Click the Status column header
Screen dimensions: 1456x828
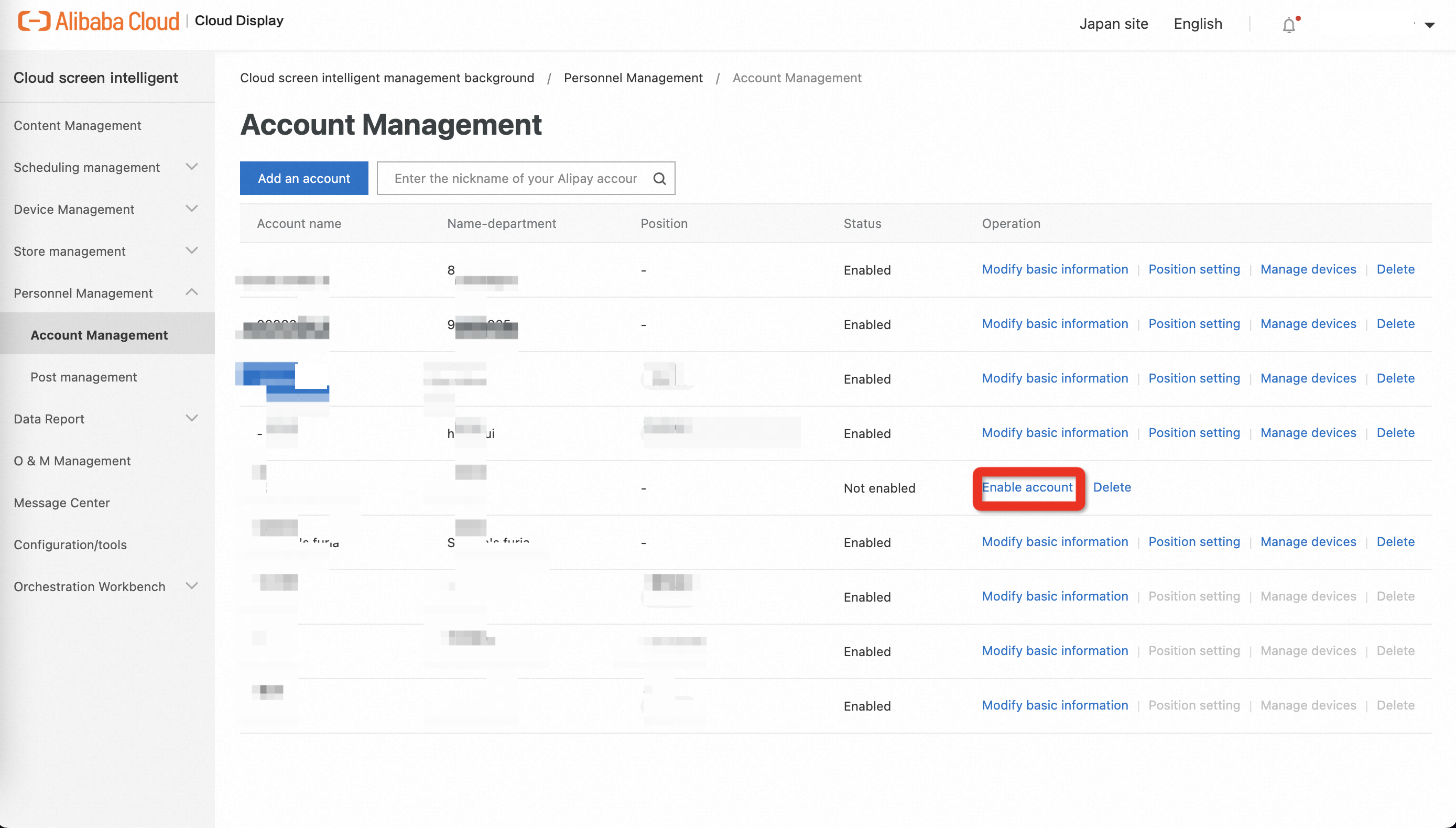click(x=862, y=223)
